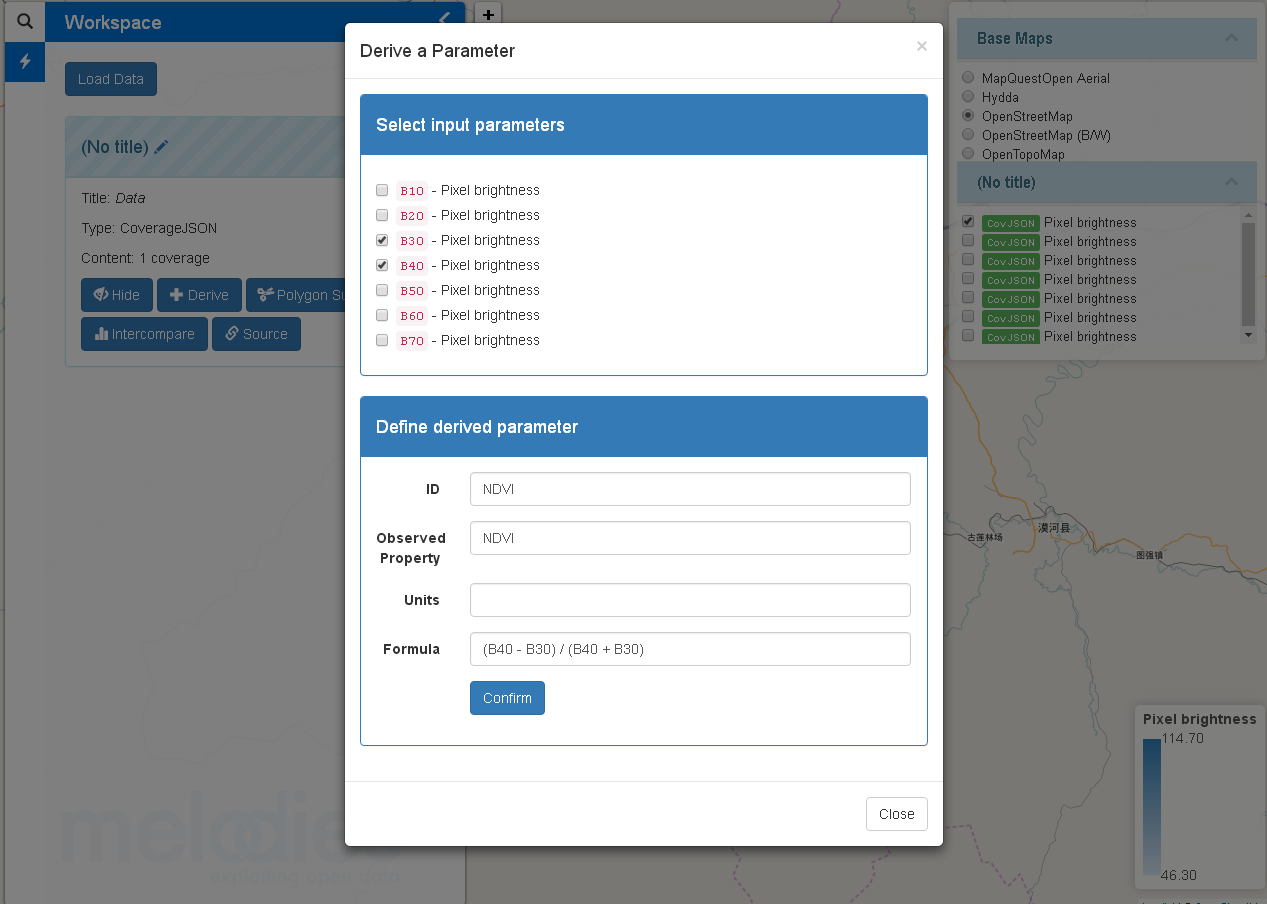Click the Workspace panel header
The width and height of the screenshot is (1267, 904).
110,22
